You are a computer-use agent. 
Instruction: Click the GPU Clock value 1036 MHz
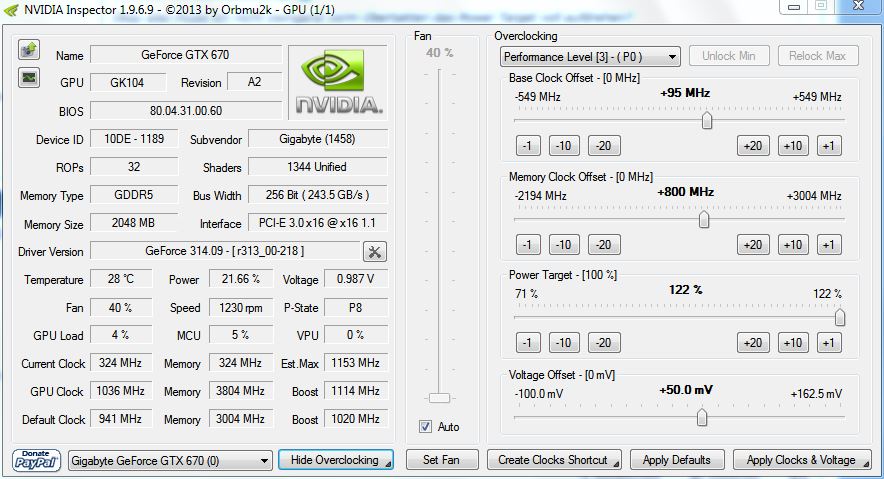coord(121,391)
